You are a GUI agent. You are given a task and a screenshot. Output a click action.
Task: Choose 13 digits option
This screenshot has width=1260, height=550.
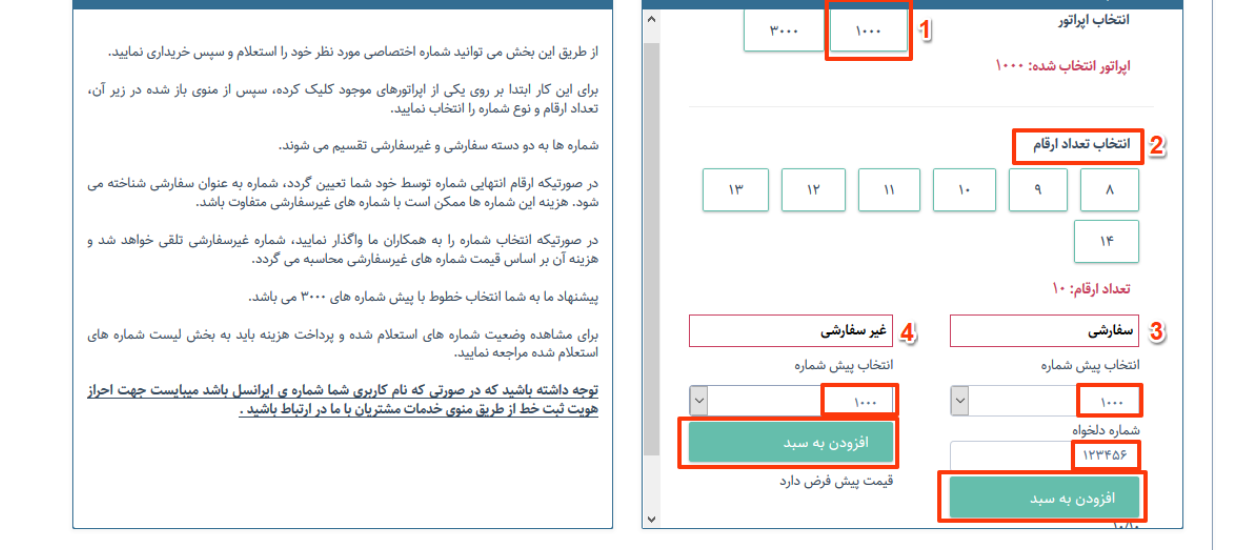[736, 190]
